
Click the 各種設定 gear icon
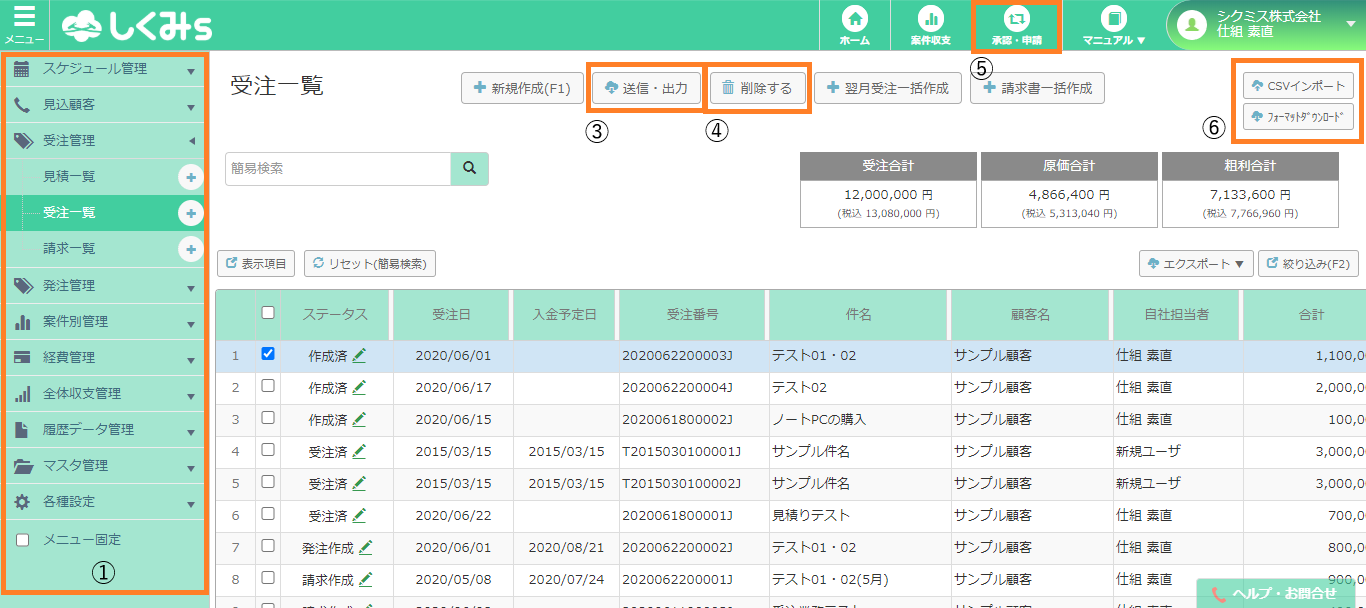pos(22,501)
